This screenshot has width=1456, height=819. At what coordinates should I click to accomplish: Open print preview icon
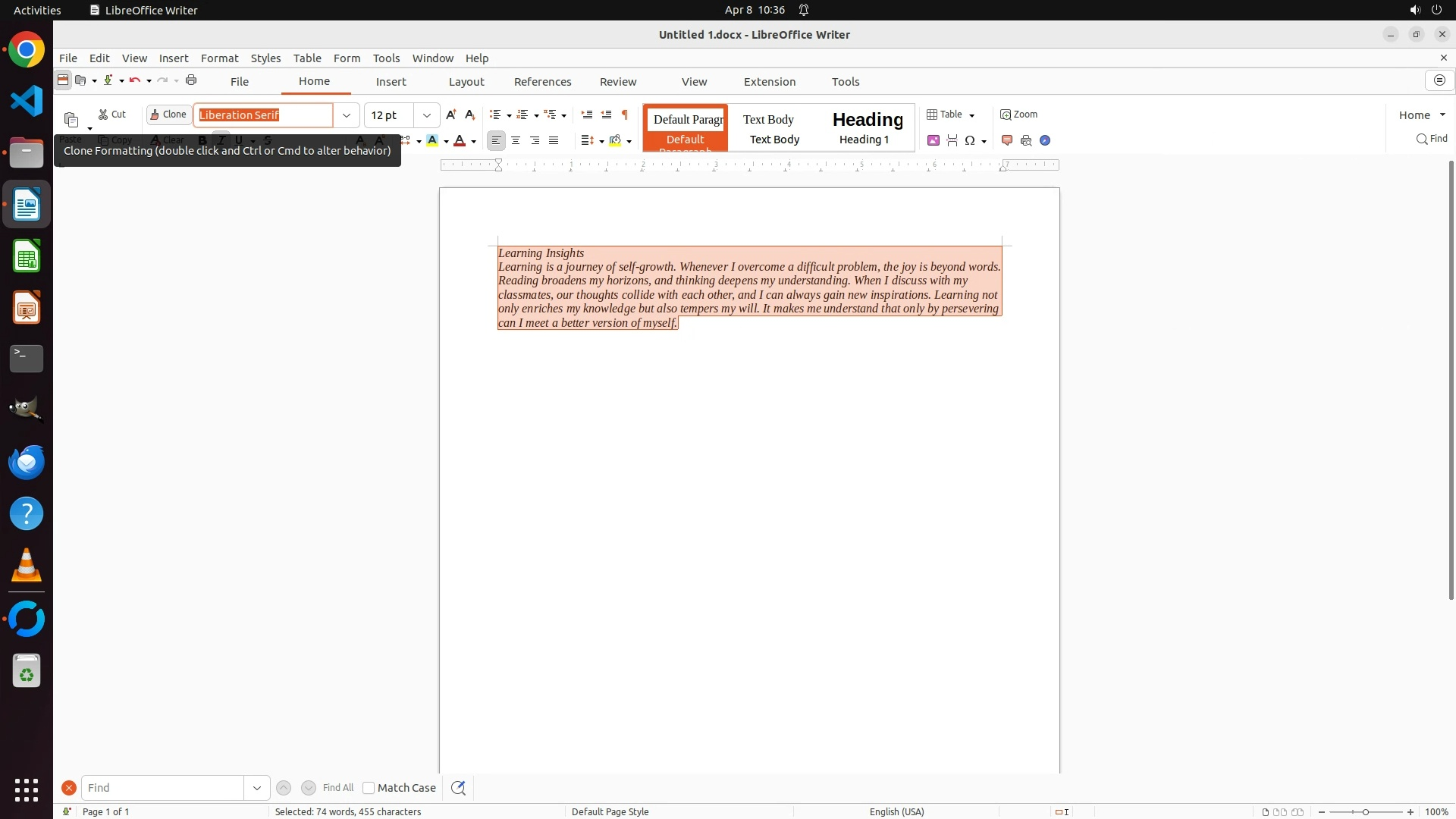click(1026, 140)
